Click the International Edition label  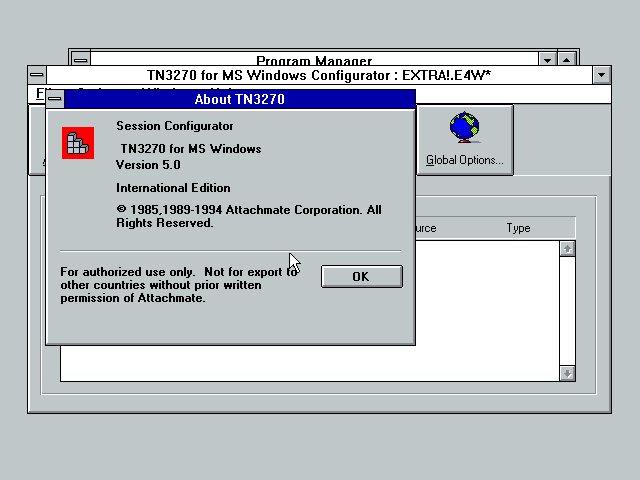coord(173,188)
